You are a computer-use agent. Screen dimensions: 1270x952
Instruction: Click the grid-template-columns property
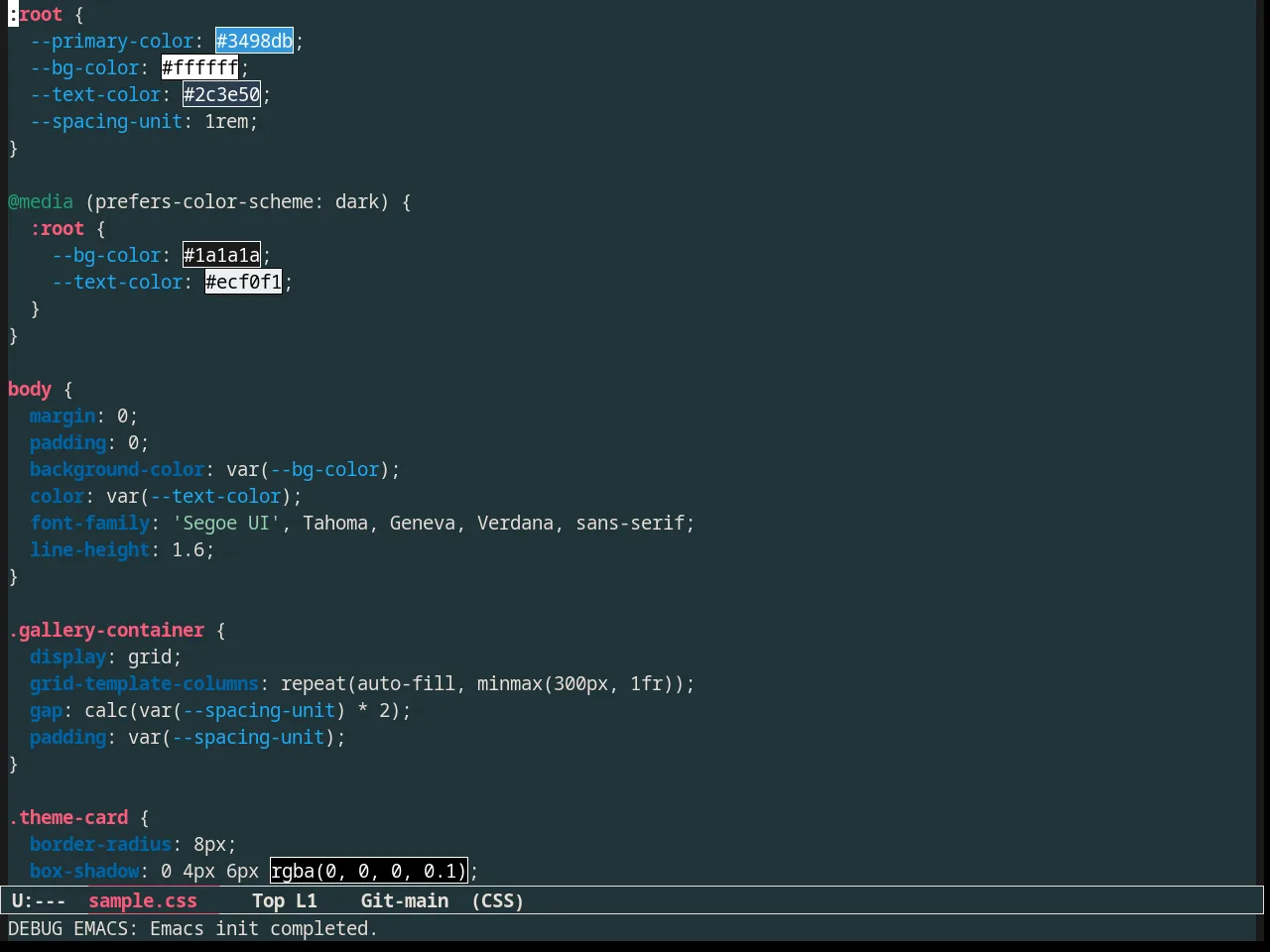click(145, 683)
